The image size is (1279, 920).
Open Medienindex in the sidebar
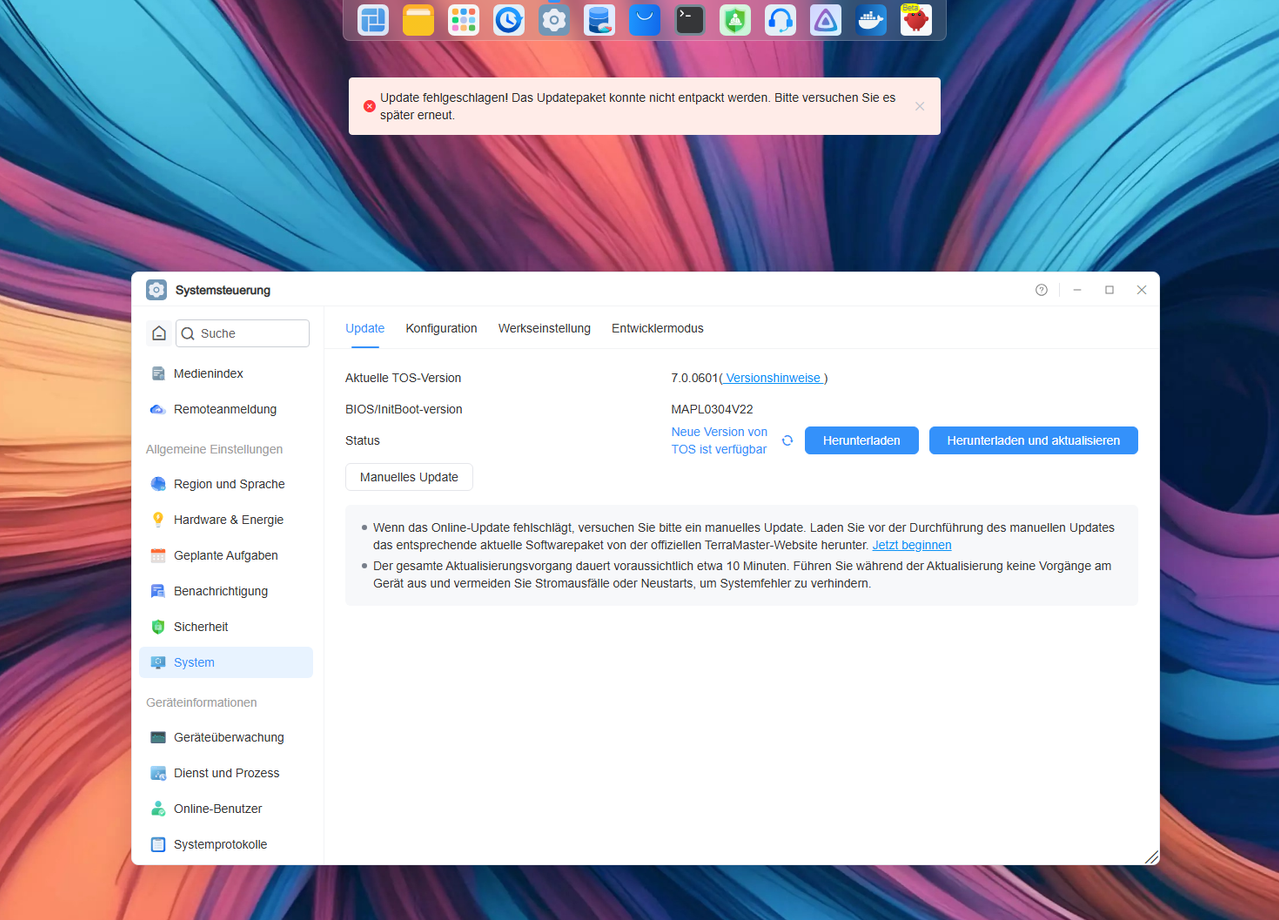pos(226,373)
